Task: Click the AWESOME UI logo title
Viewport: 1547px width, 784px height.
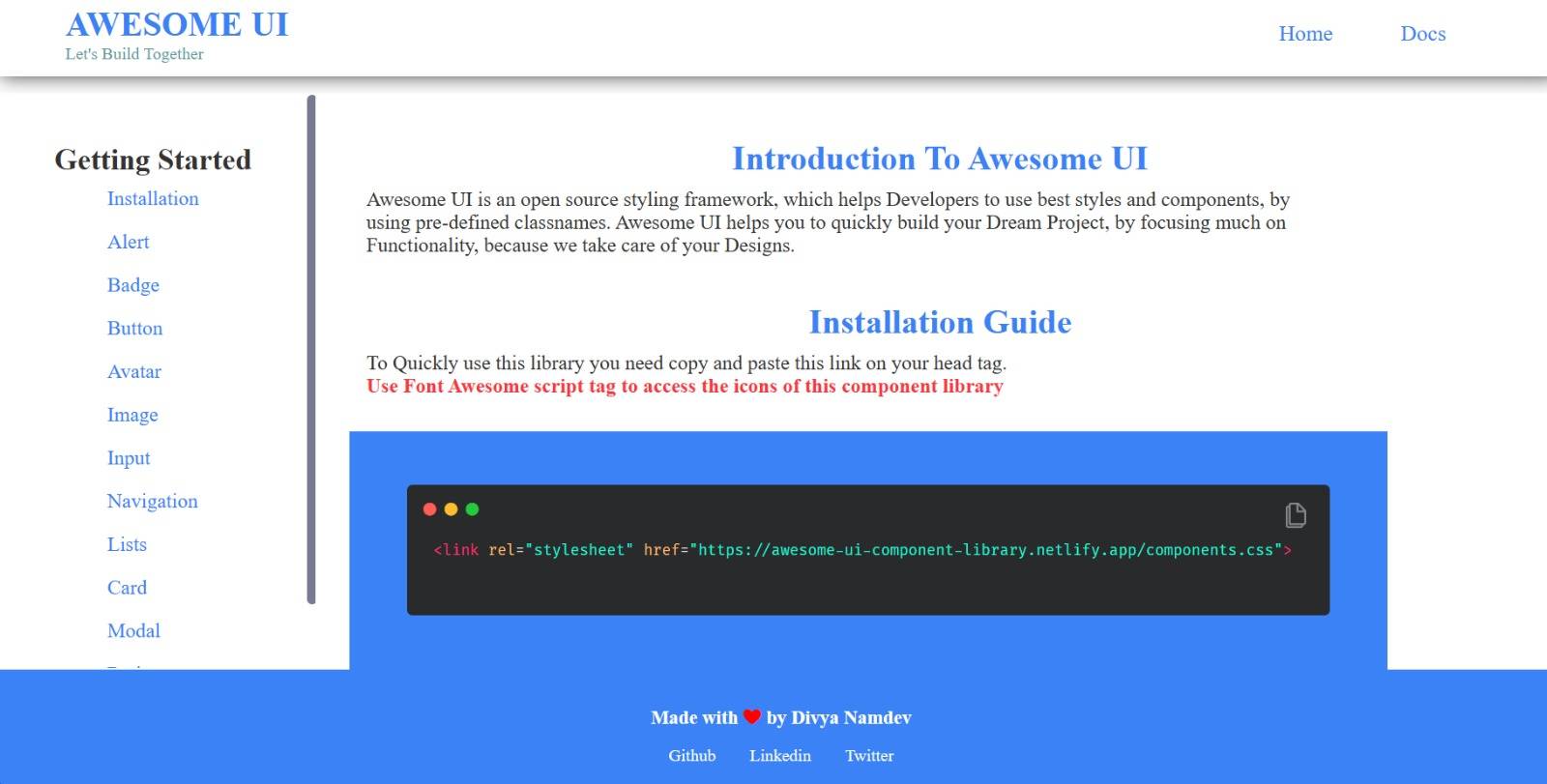Action: (177, 24)
